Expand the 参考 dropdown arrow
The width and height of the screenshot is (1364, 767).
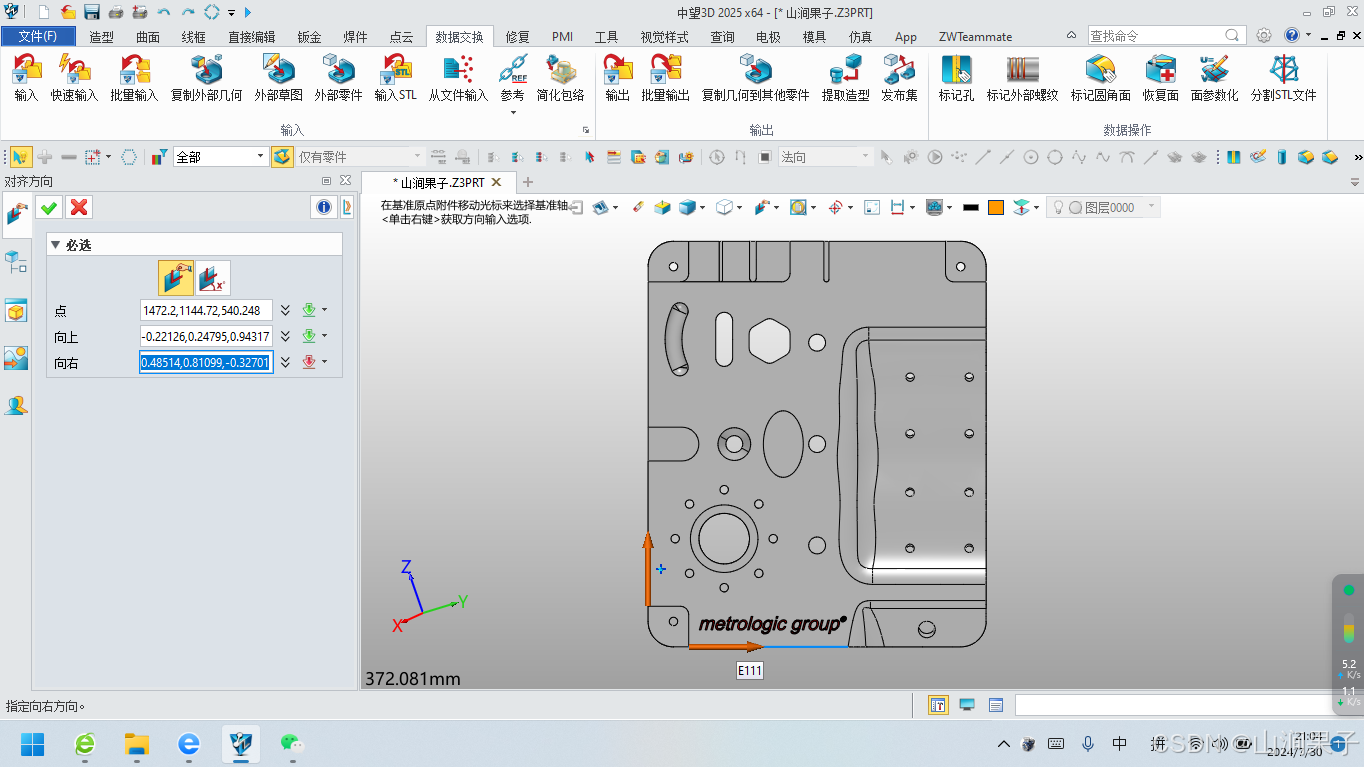pyautogui.click(x=513, y=112)
